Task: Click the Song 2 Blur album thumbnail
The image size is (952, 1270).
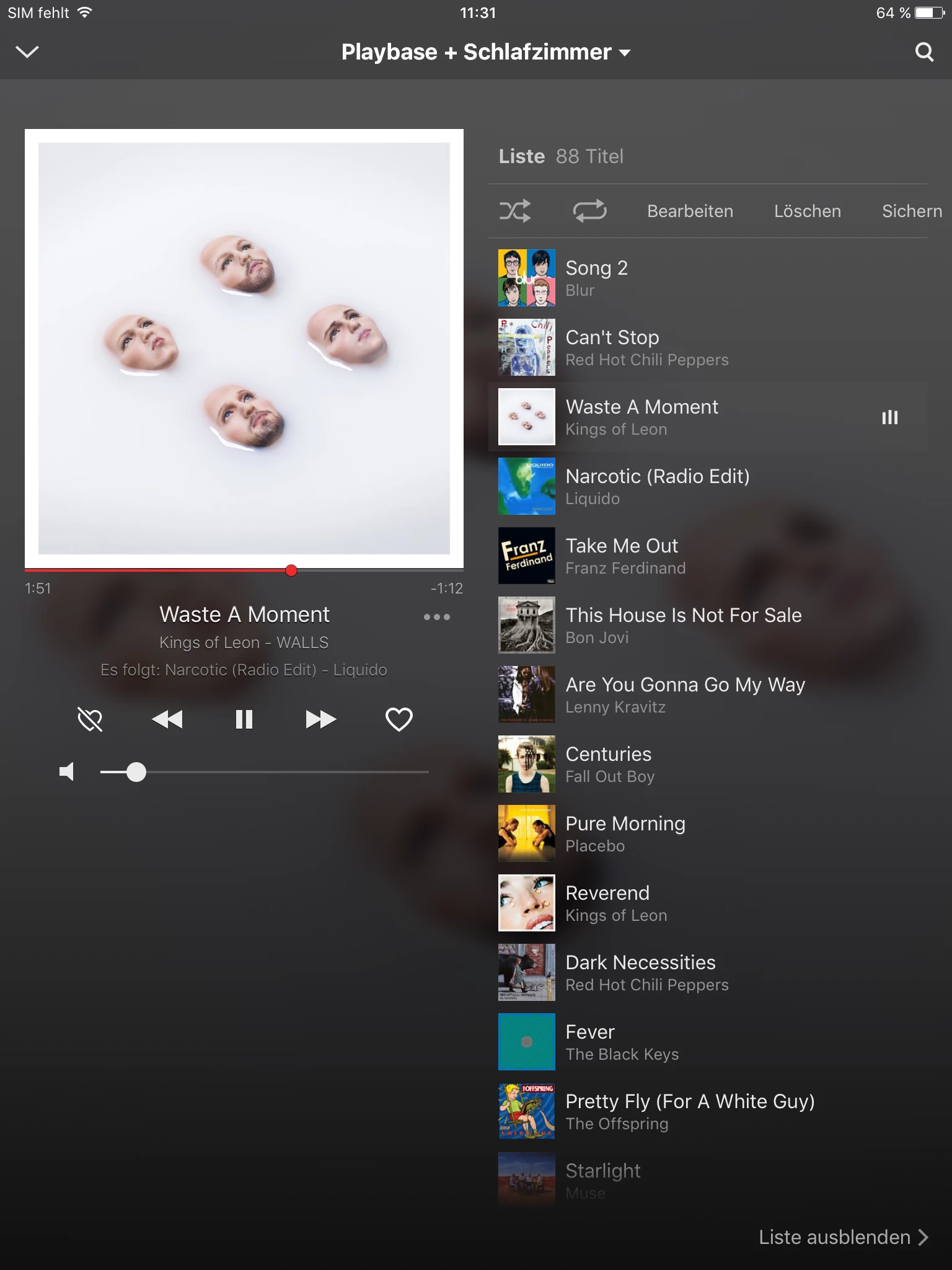Action: pos(527,278)
